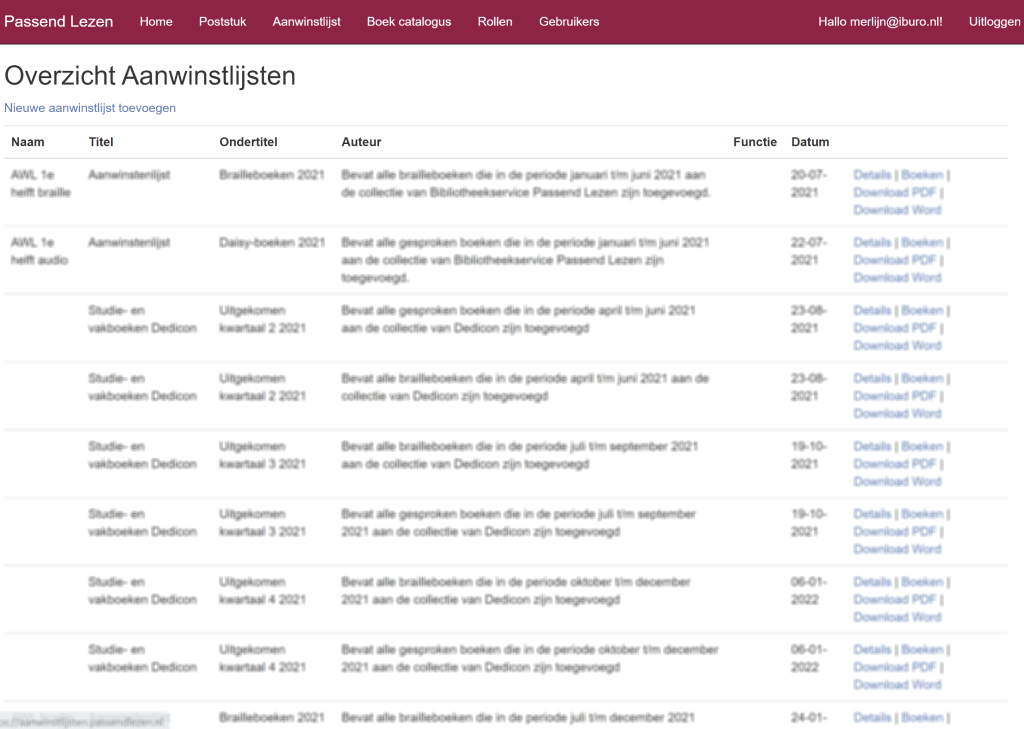Open the Boek catalogus page
Viewport: 1024px width, 729px height.
(408, 21)
